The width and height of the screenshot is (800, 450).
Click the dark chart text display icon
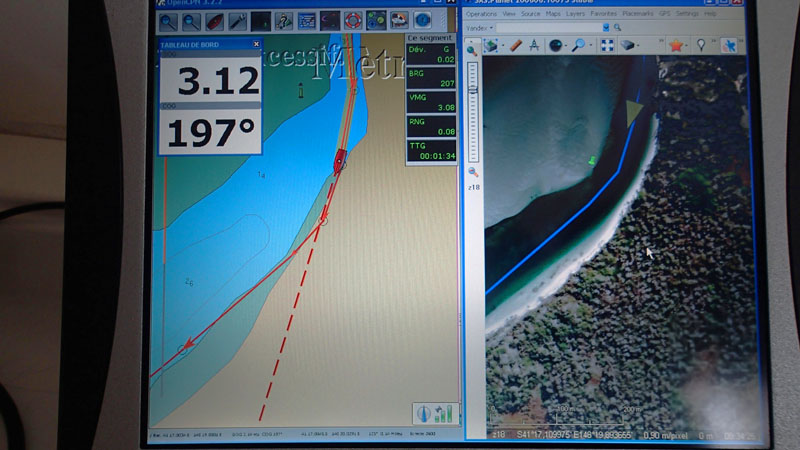tap(261, 22)
